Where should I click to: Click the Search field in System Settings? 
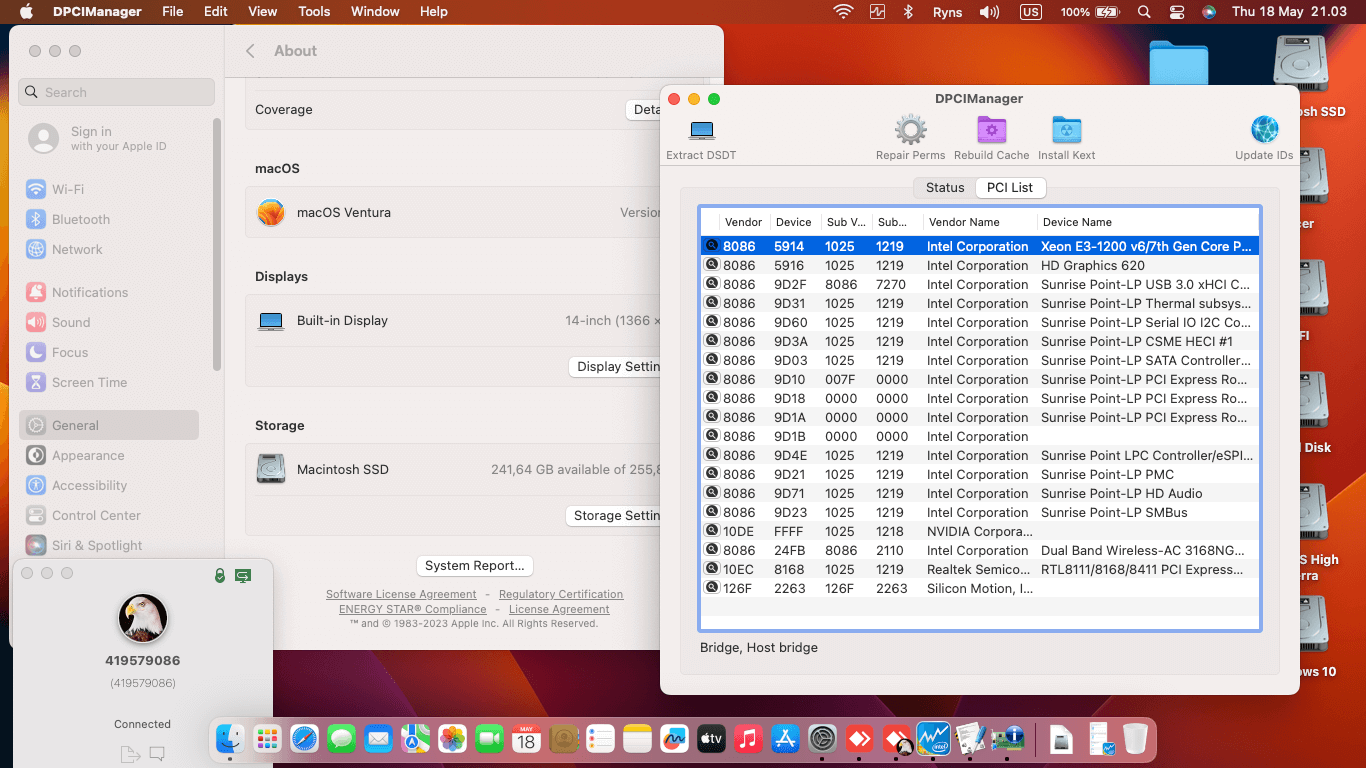(117, 92)
